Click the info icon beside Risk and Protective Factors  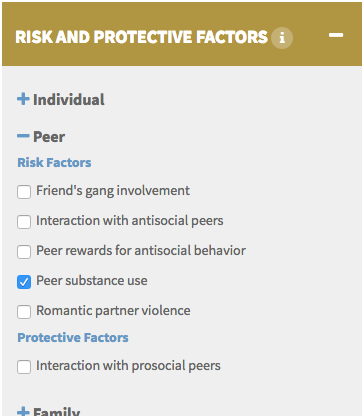tap(282, 37)
